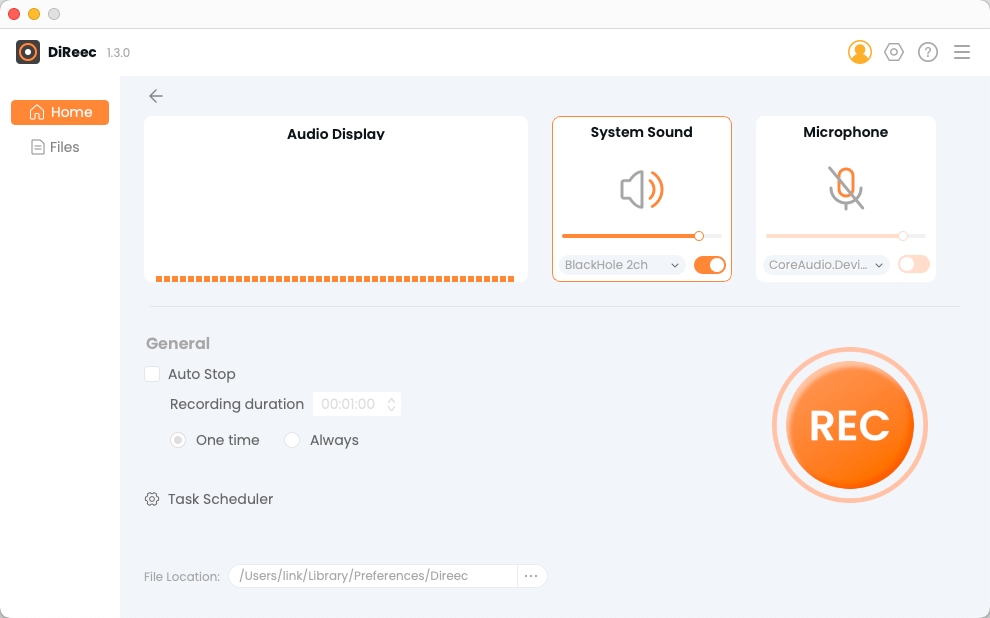Open the hamburger menu icon

962,52
